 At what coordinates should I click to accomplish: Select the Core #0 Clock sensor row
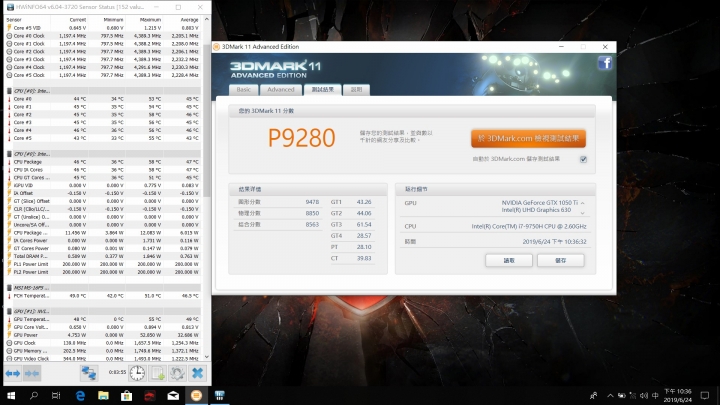103,36
